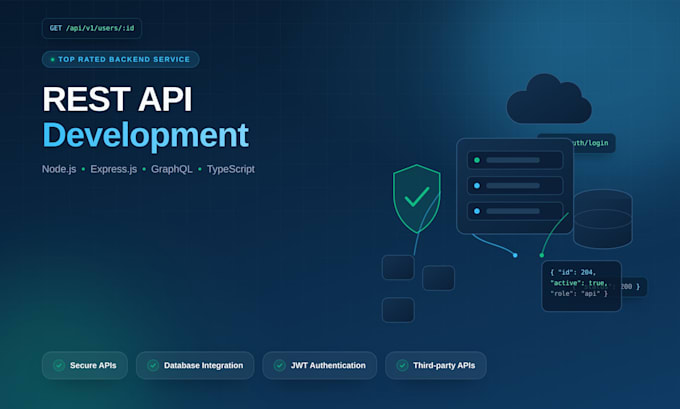680x409 pixels.
Task: Click the 200 status card behind JSON
Action: click(634, 287)
